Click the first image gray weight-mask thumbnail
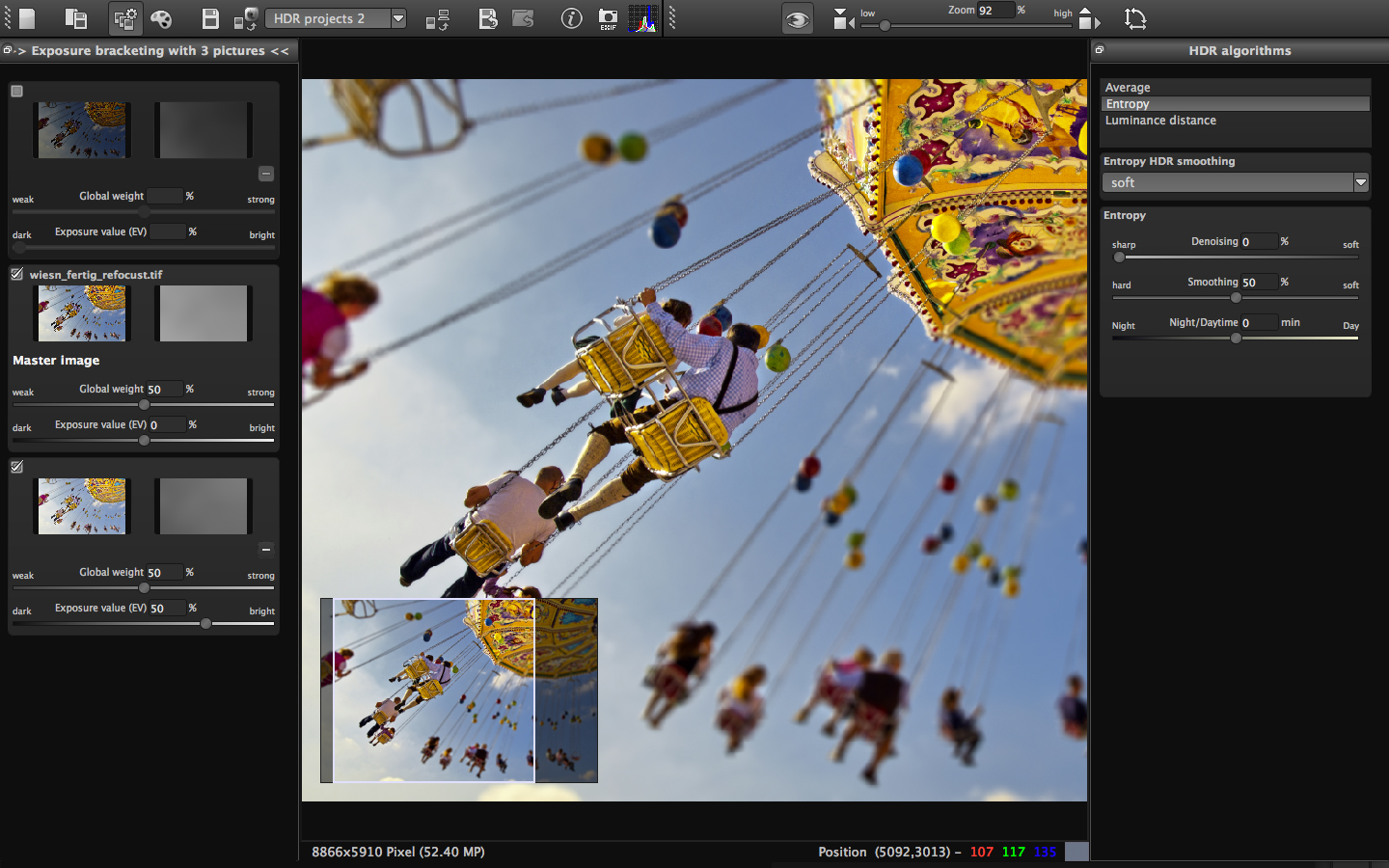1389x868 pixels. click(x=204, y=130)
